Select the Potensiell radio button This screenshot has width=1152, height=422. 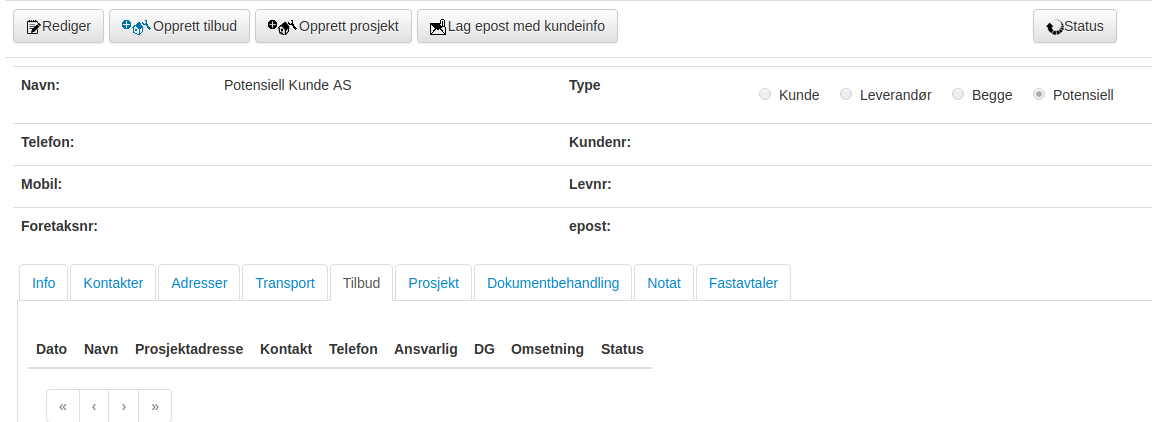click(1039, 95)
